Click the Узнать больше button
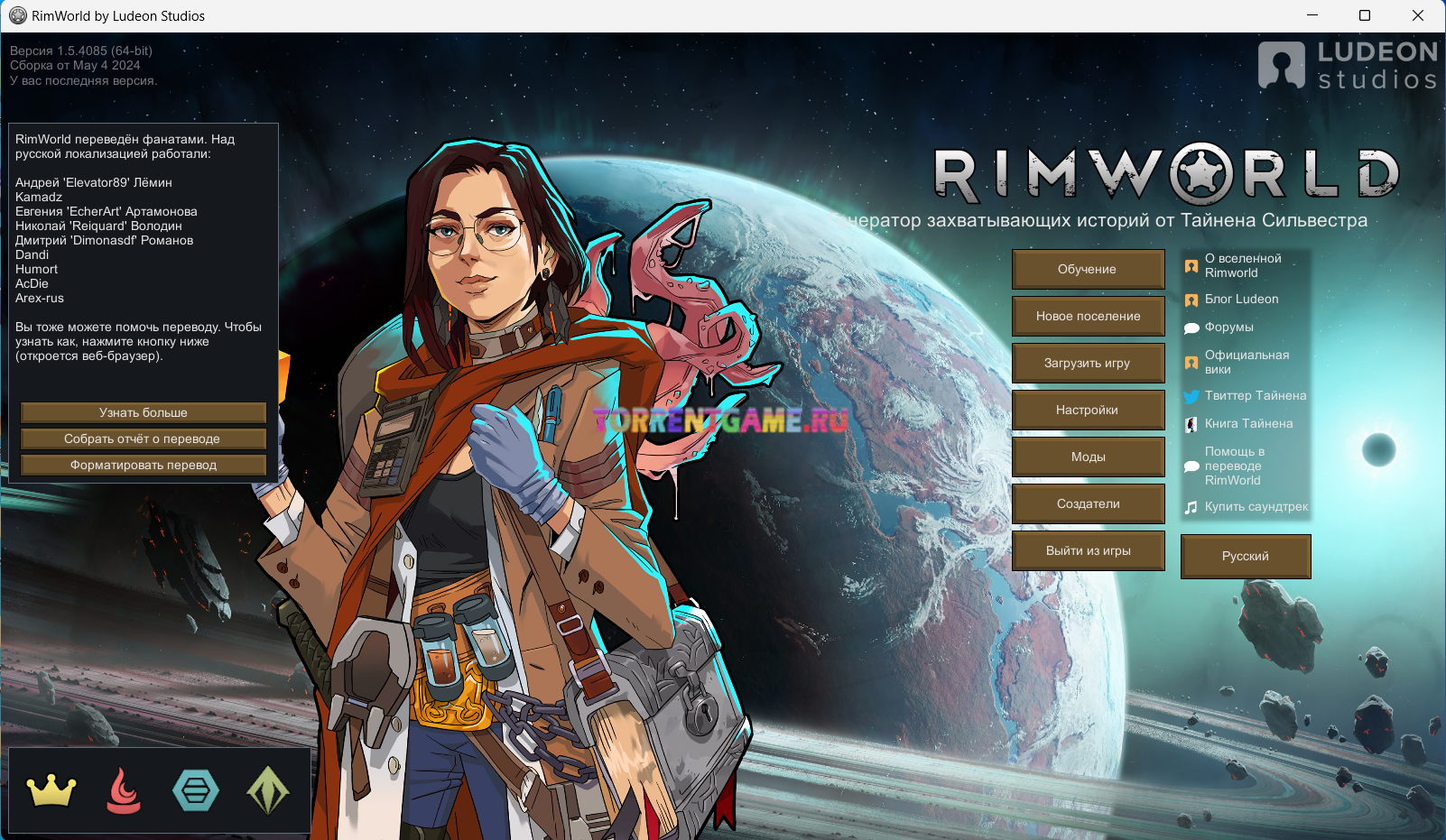Image resolution: width=1446 pixels, height=840 pixels. (x=144, y=412)
